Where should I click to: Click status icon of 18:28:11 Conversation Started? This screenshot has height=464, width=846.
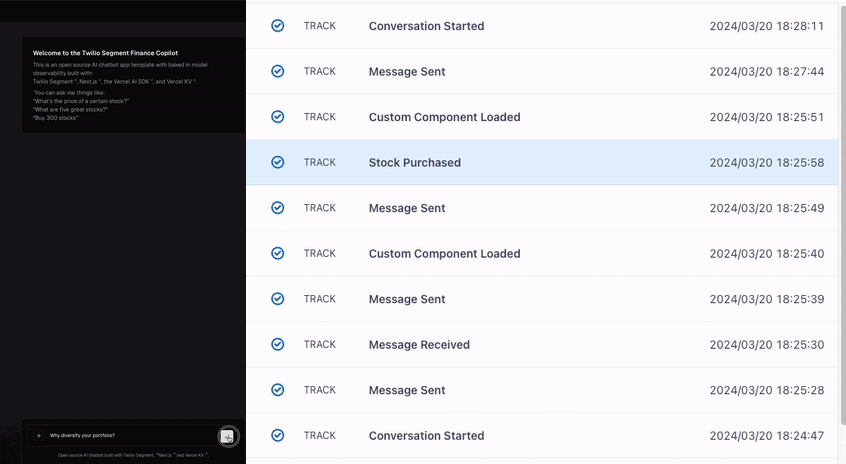point(278,26)
